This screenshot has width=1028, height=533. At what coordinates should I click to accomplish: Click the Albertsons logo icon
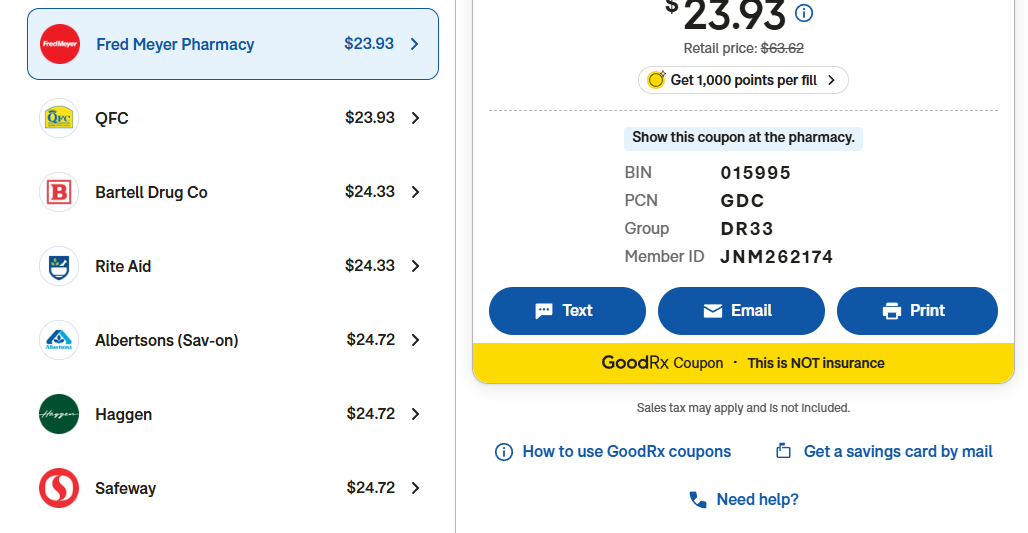(x=59, y=340)
